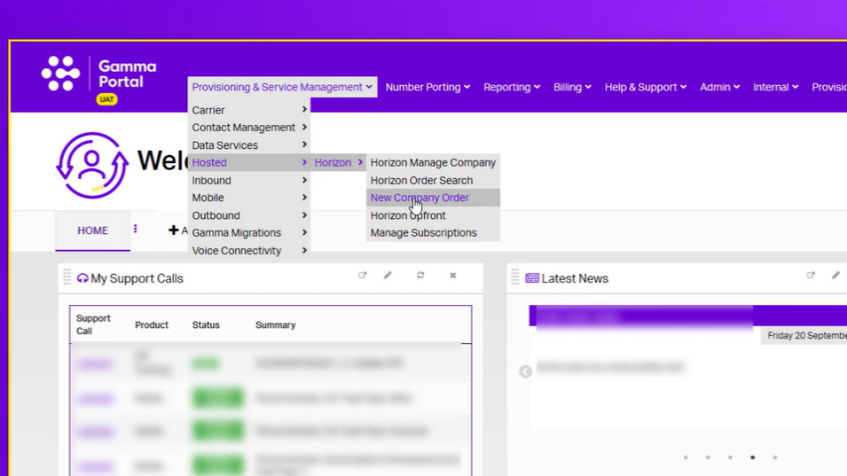Viewport: 847px width, 476px height.
Task: Open the Help & Support dropdown
Action: (x=646, y=87)
